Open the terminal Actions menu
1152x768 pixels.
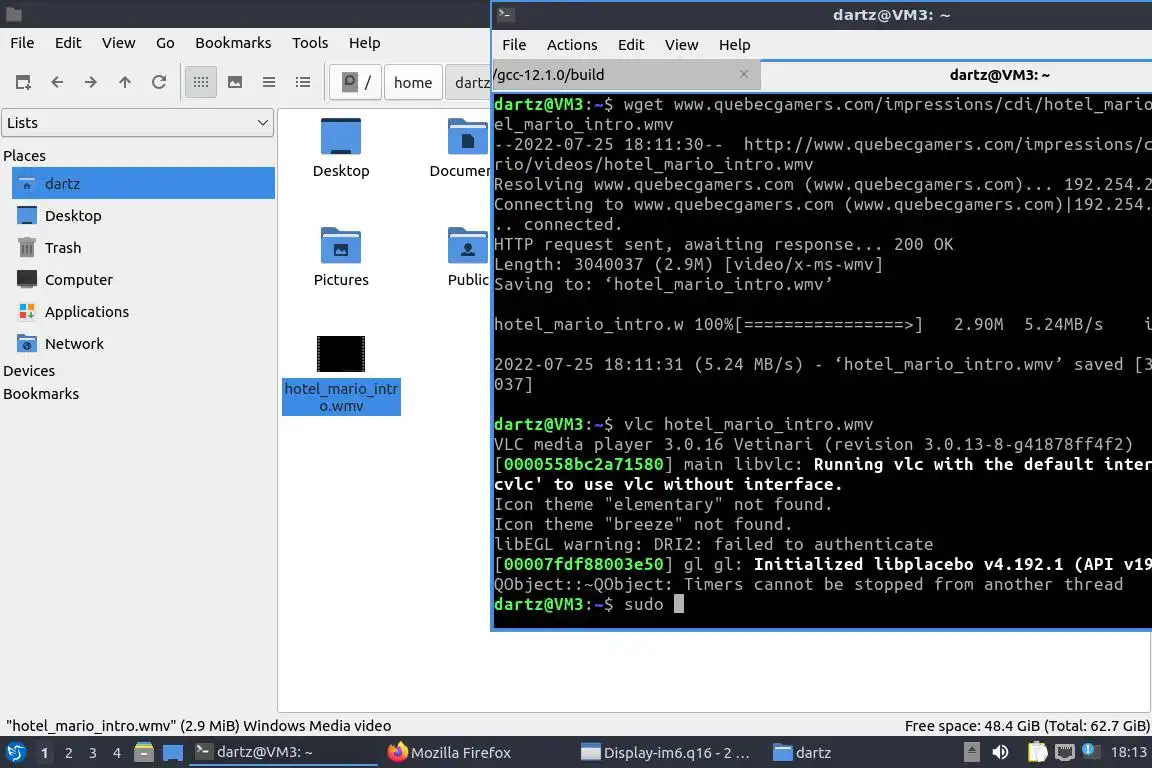[572, 45]
